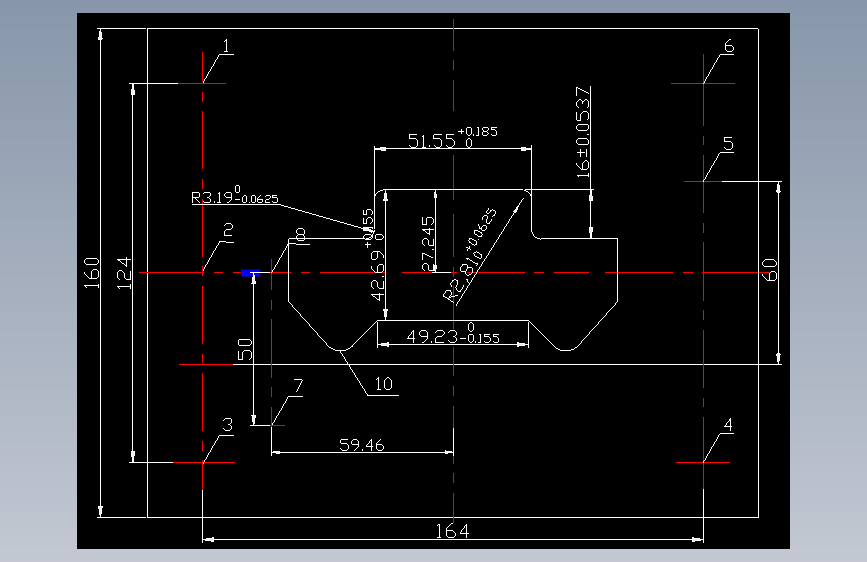The image size is (867, 562).
Task: Select the R3.19 radius annotation
Action: [234, 196]
